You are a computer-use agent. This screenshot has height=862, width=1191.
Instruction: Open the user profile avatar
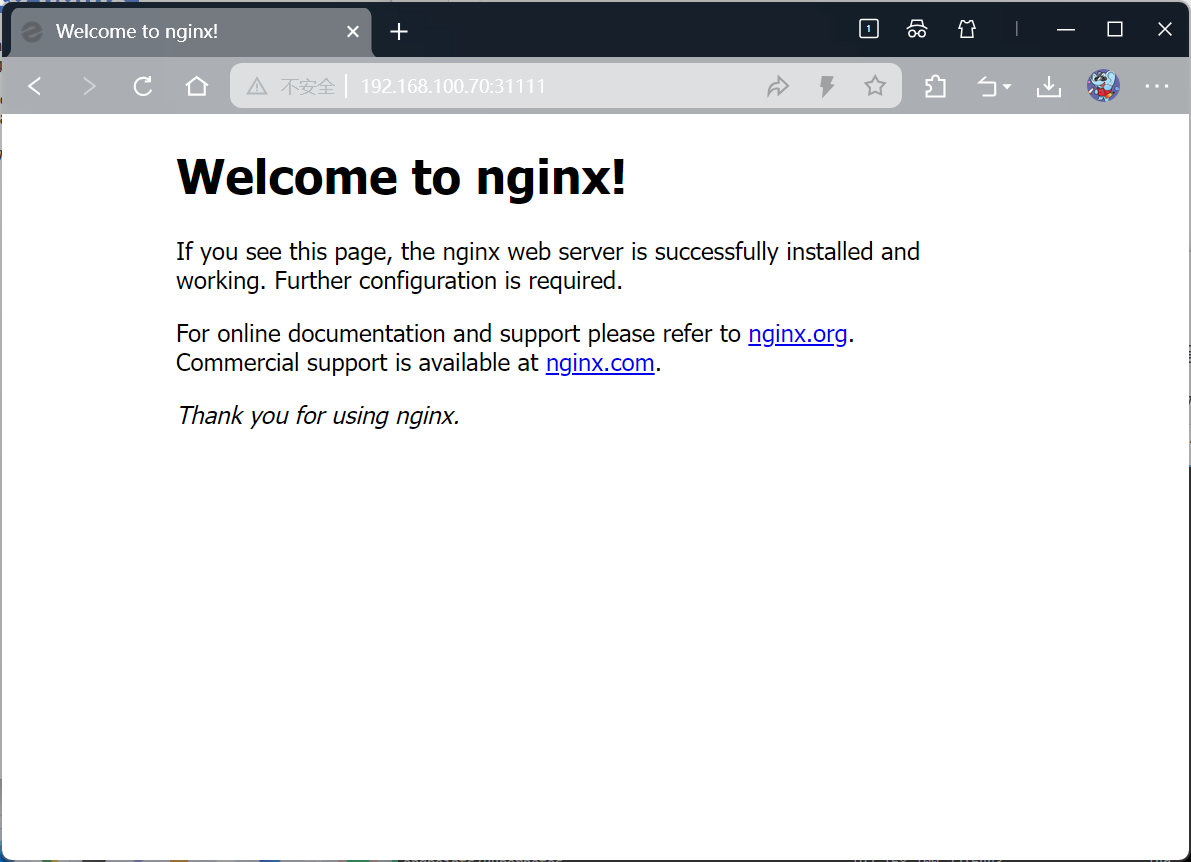pyautogui.click(x=1103, y=86)
